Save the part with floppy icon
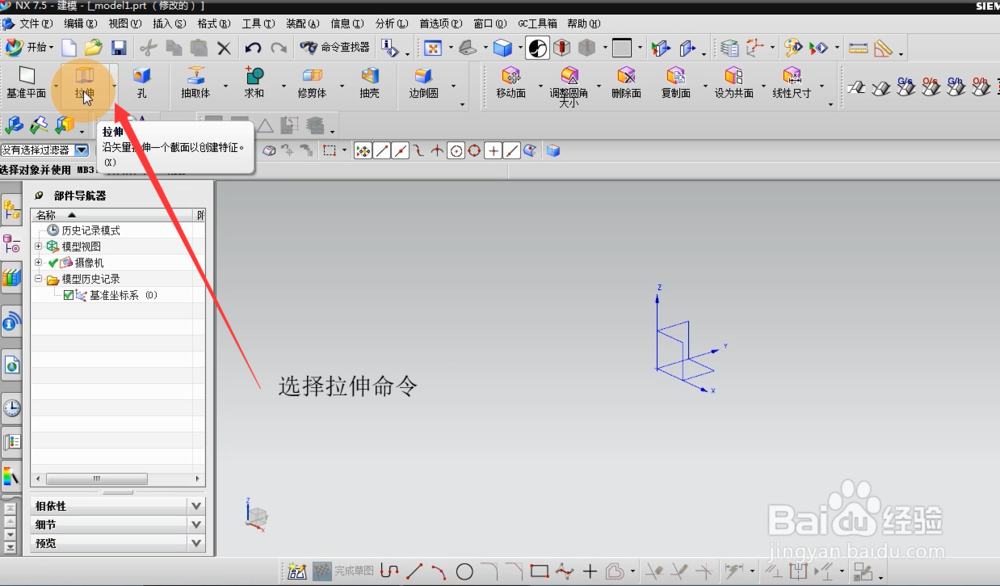1000x586 pixels. point(119,48)
